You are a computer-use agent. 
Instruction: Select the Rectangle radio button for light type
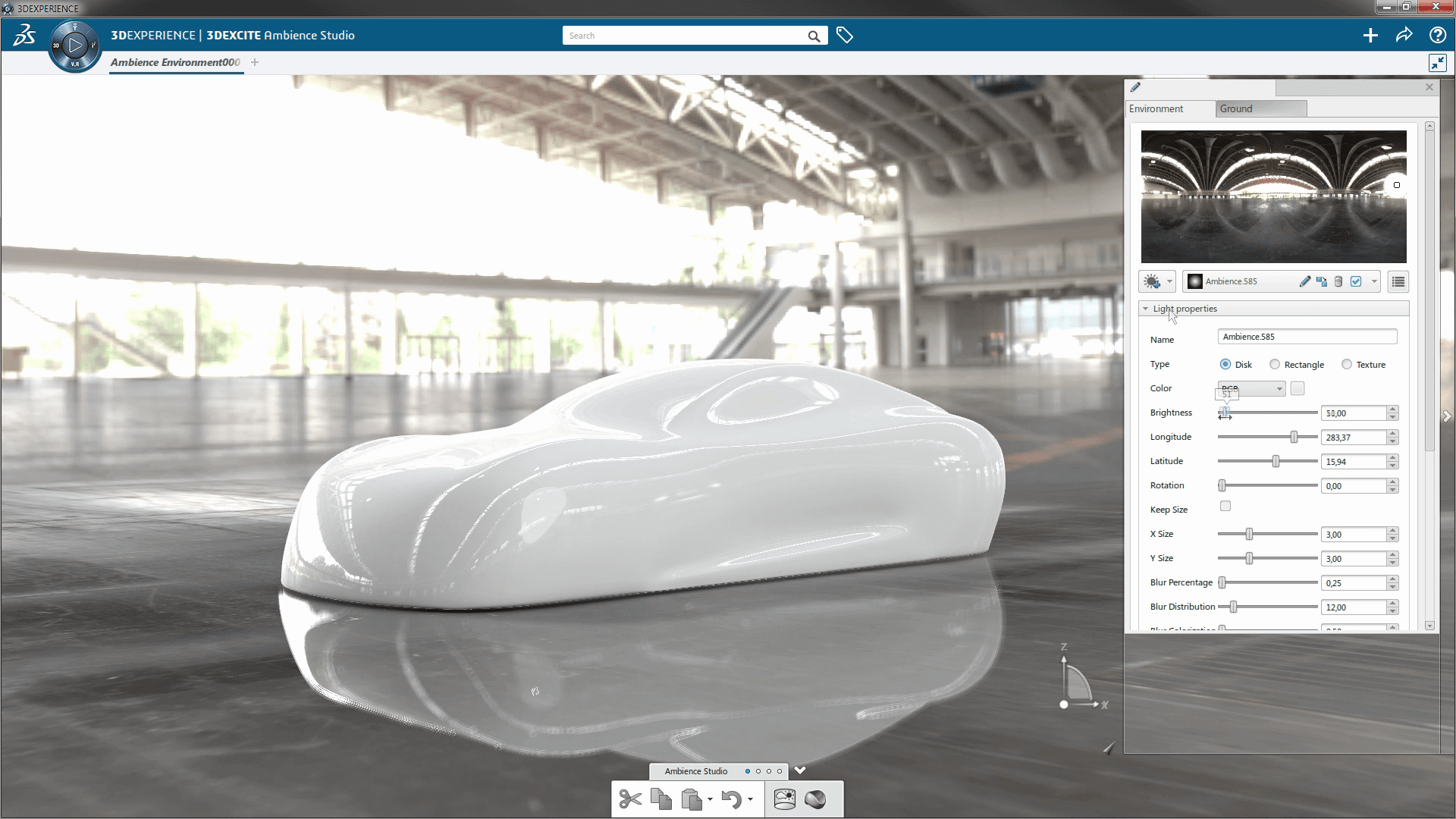coord(1275,364)
